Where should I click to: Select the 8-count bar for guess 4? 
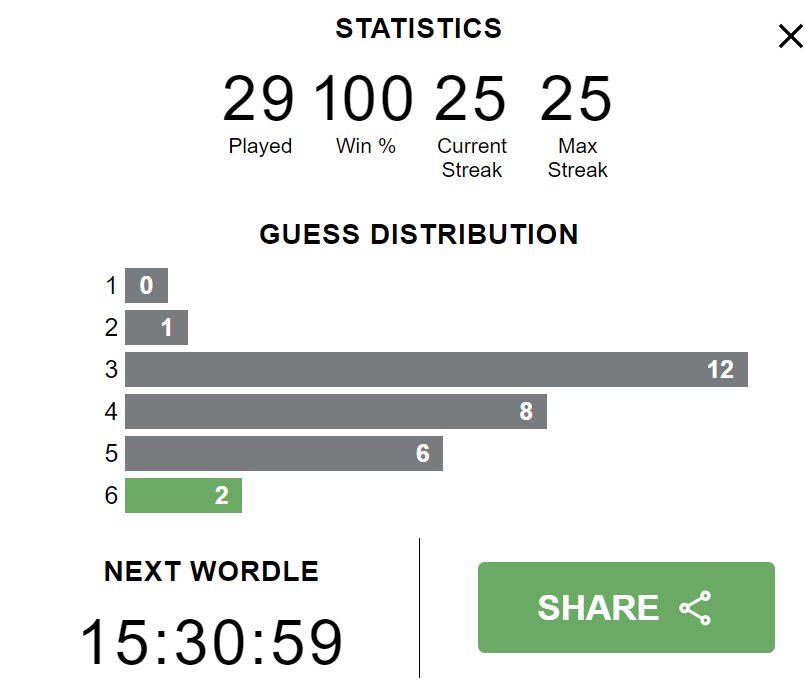(x=336, y=411)
